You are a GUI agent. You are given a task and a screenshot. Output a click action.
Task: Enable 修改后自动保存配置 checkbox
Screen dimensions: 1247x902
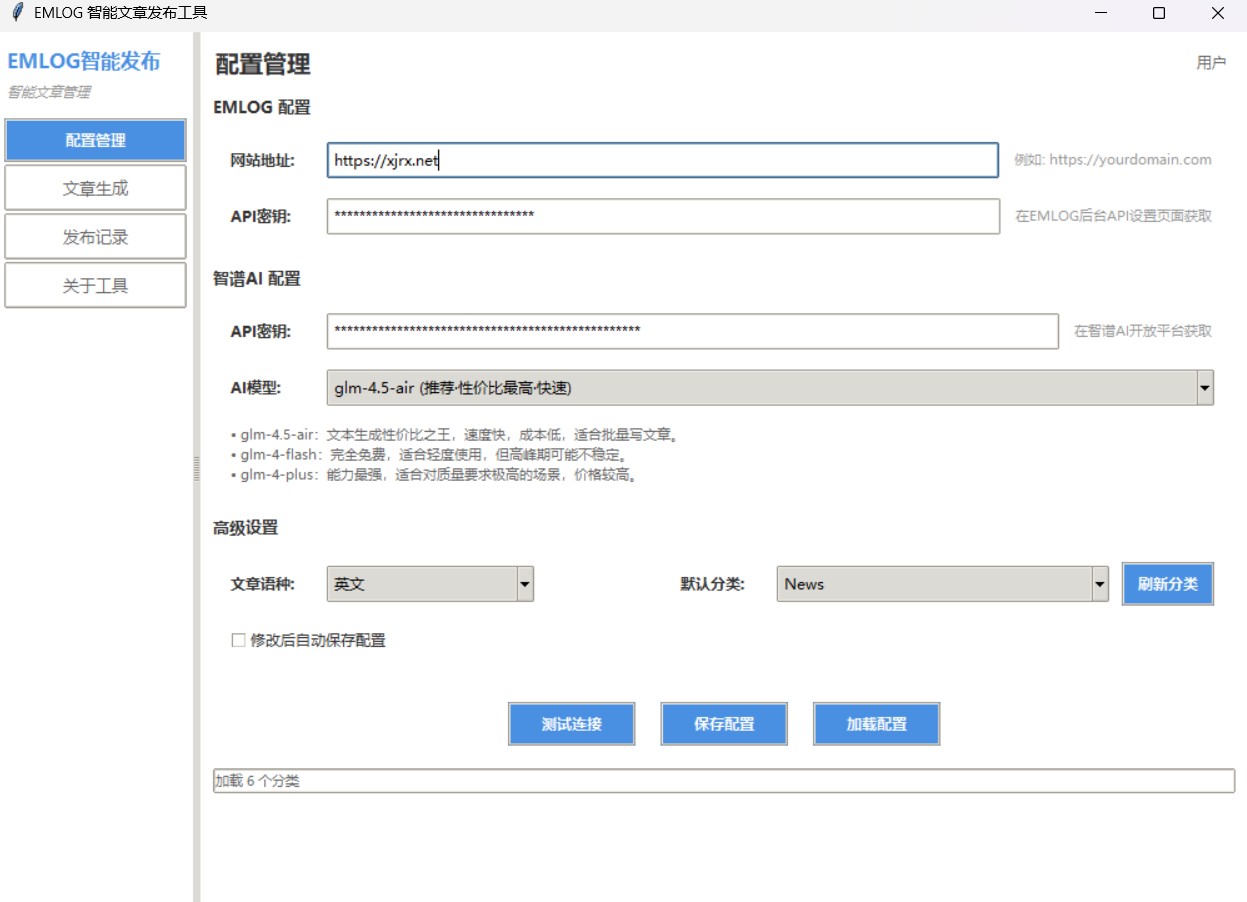[x=239, y=640]
